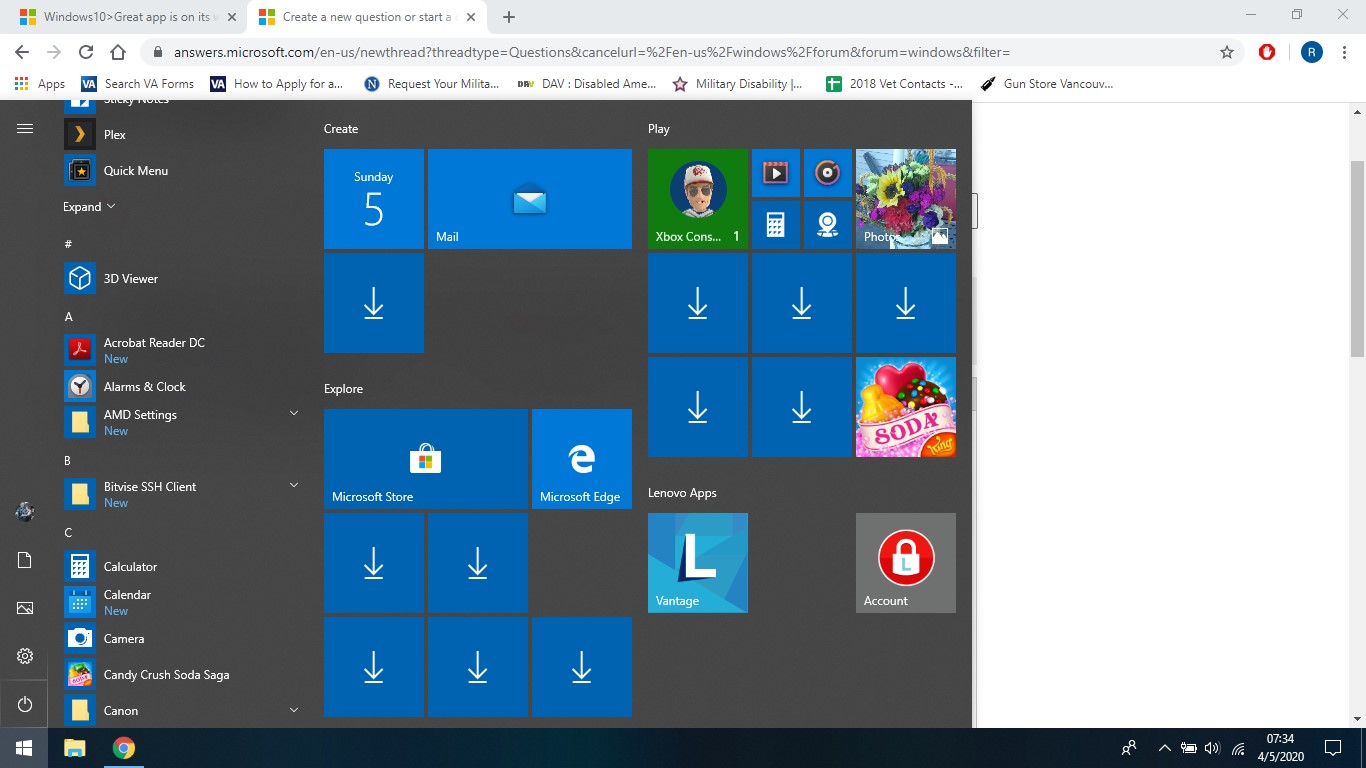Open the Sunday 5 calendar tile
This screenshot has height=768, width=1366.
click(374, 199)
